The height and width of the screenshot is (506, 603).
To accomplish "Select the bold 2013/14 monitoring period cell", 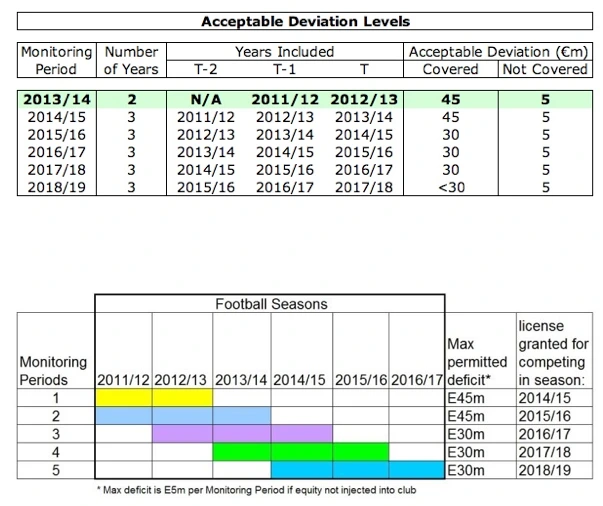I will click(57, 100).
